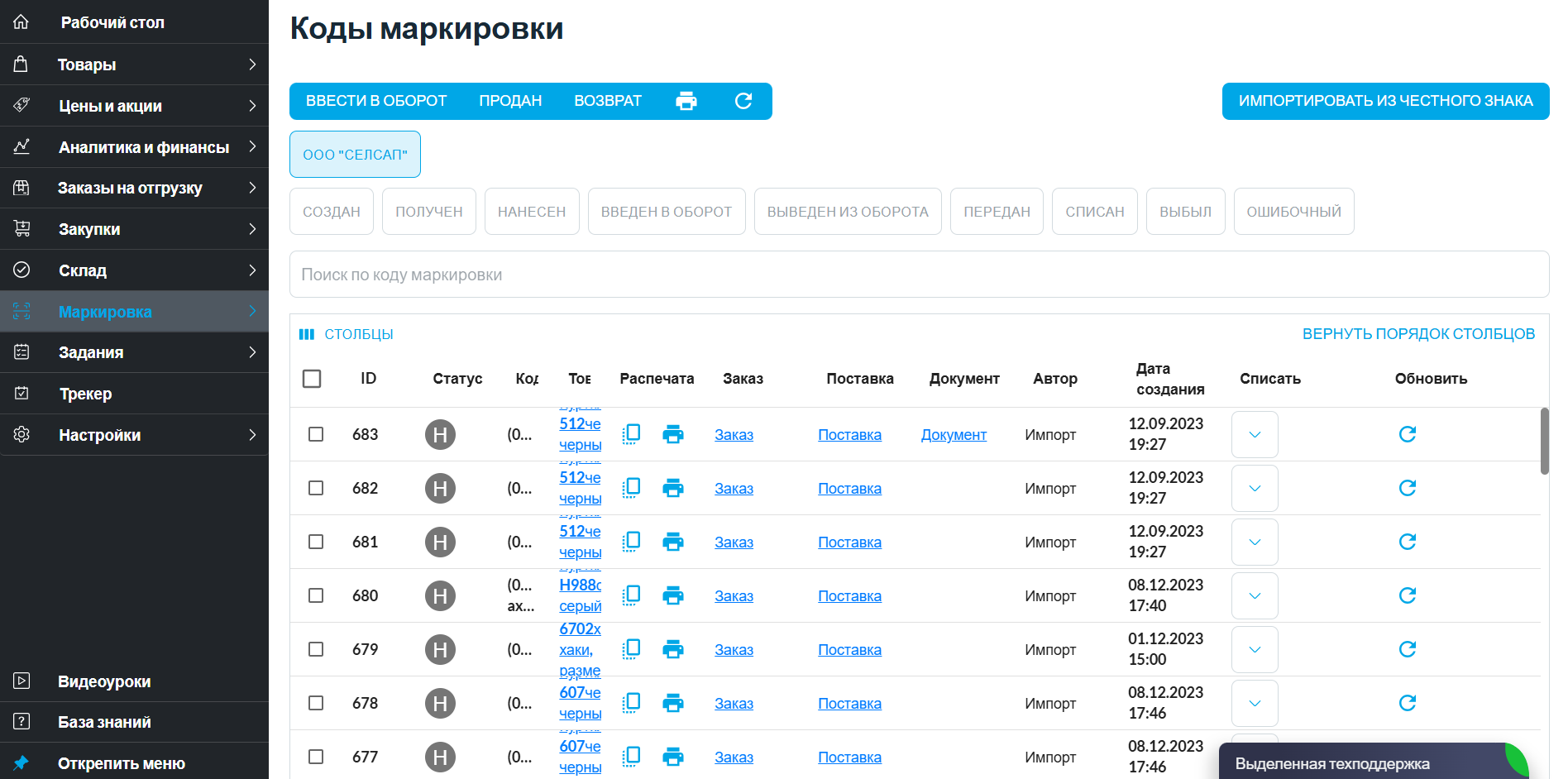The image size is (1568, 779).
Task: Click copy icon in row 680
Action: pos(631,595)
